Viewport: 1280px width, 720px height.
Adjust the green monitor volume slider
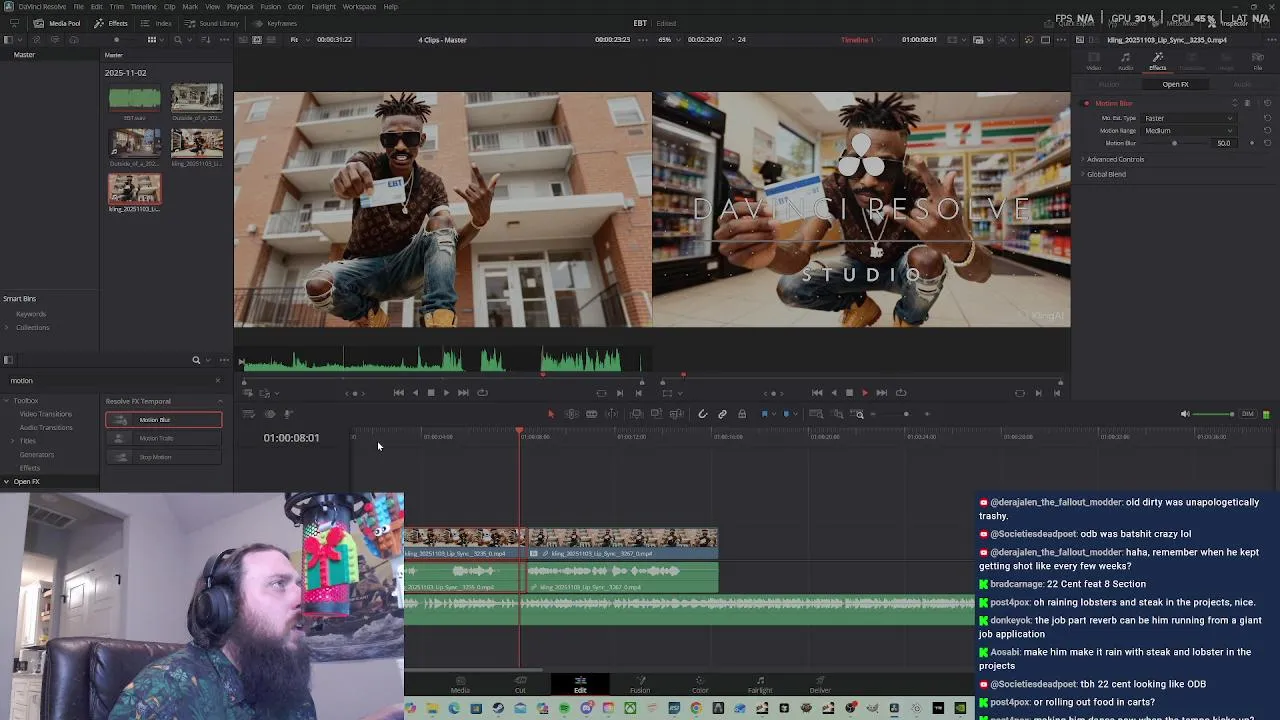click(1215, 414)
